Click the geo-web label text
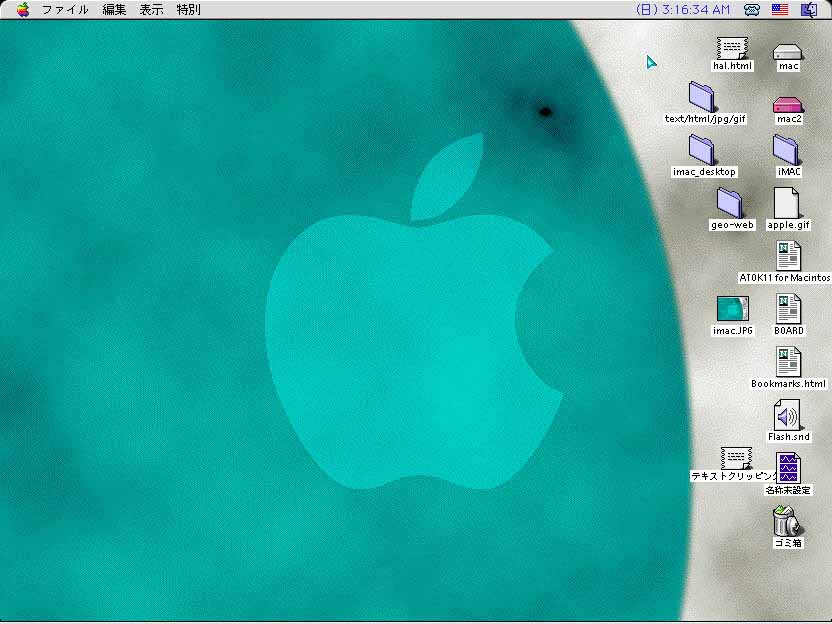The height and width of the screenshot is (624, 832). tap(732, 225)
